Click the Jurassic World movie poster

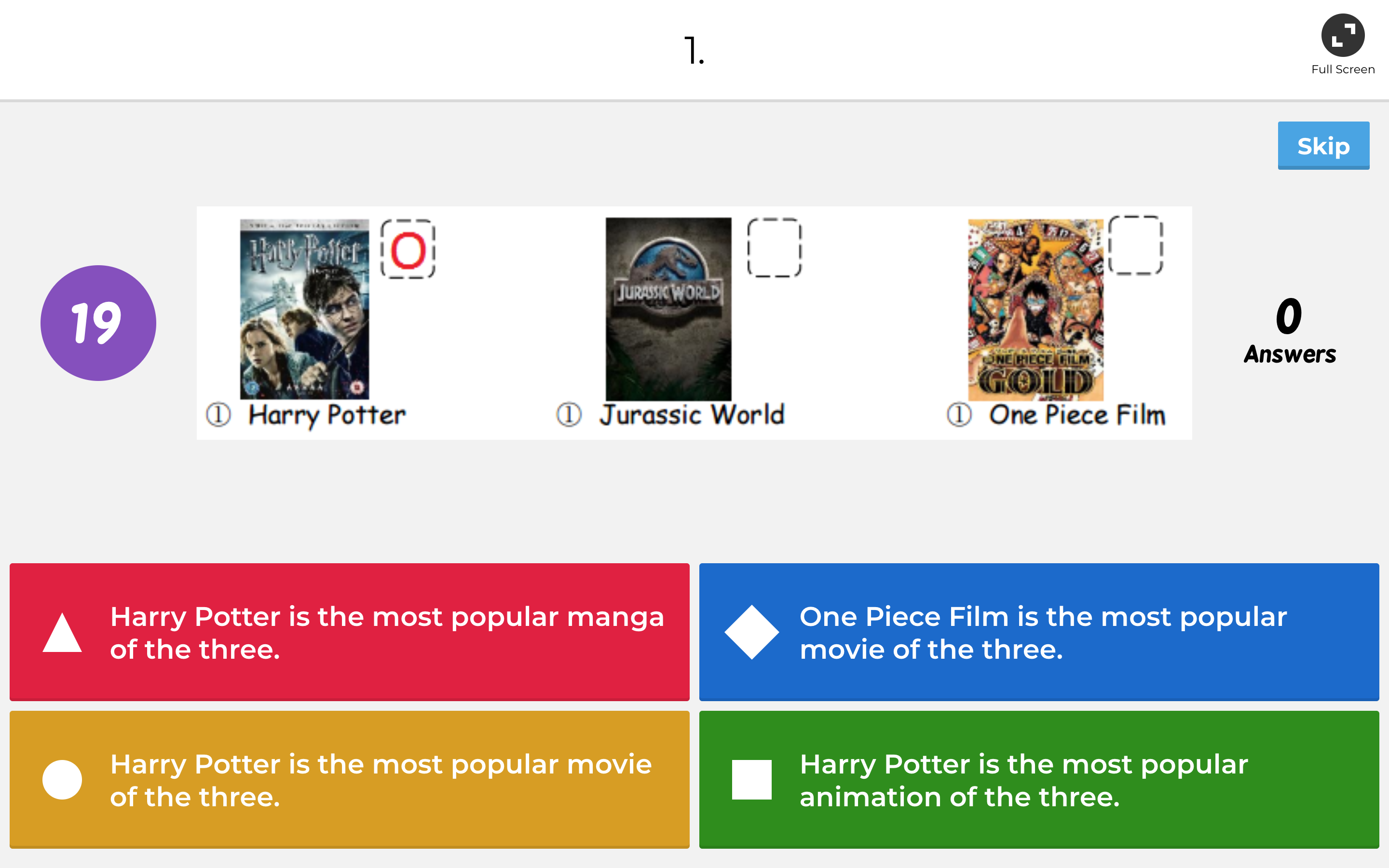(668, 309)
